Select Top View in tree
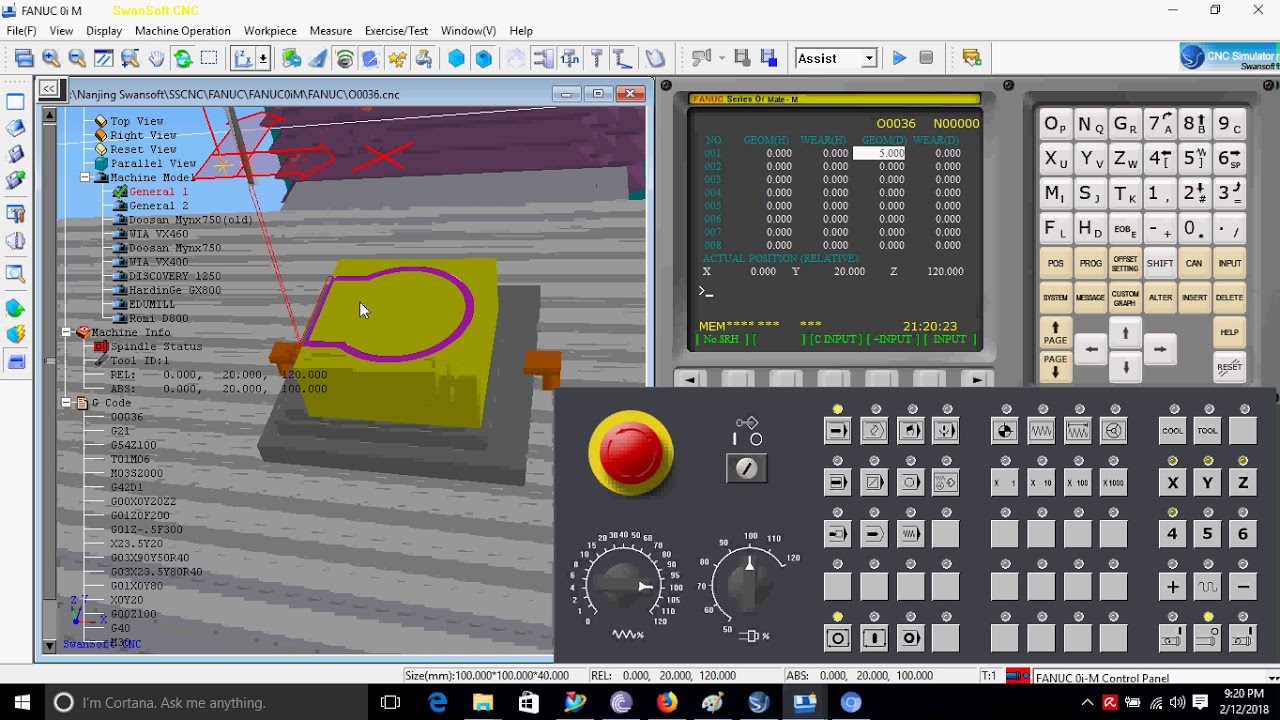 [x=136, y=121]
